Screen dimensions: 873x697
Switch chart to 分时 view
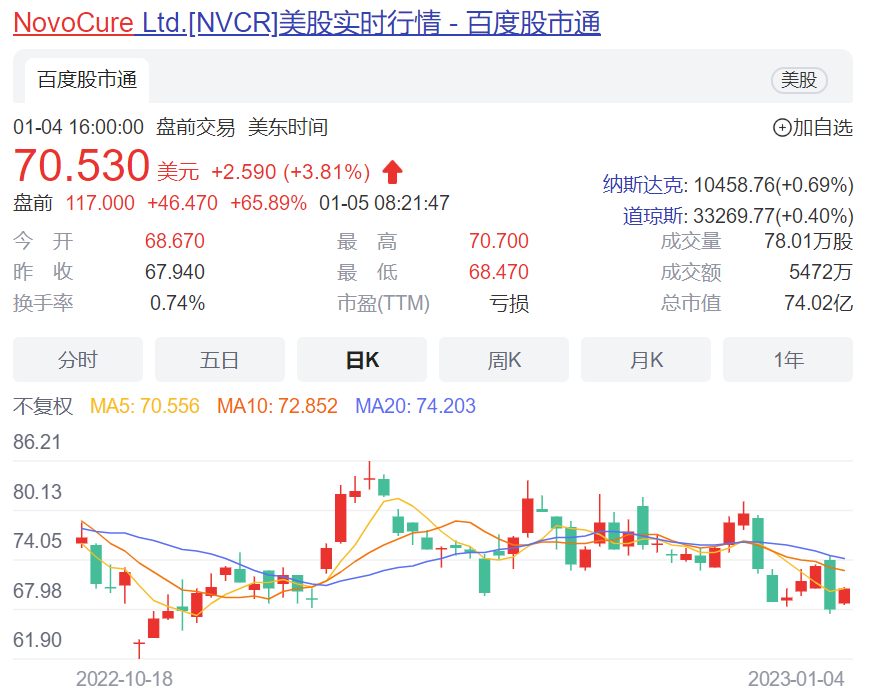(x=78, y=360)
